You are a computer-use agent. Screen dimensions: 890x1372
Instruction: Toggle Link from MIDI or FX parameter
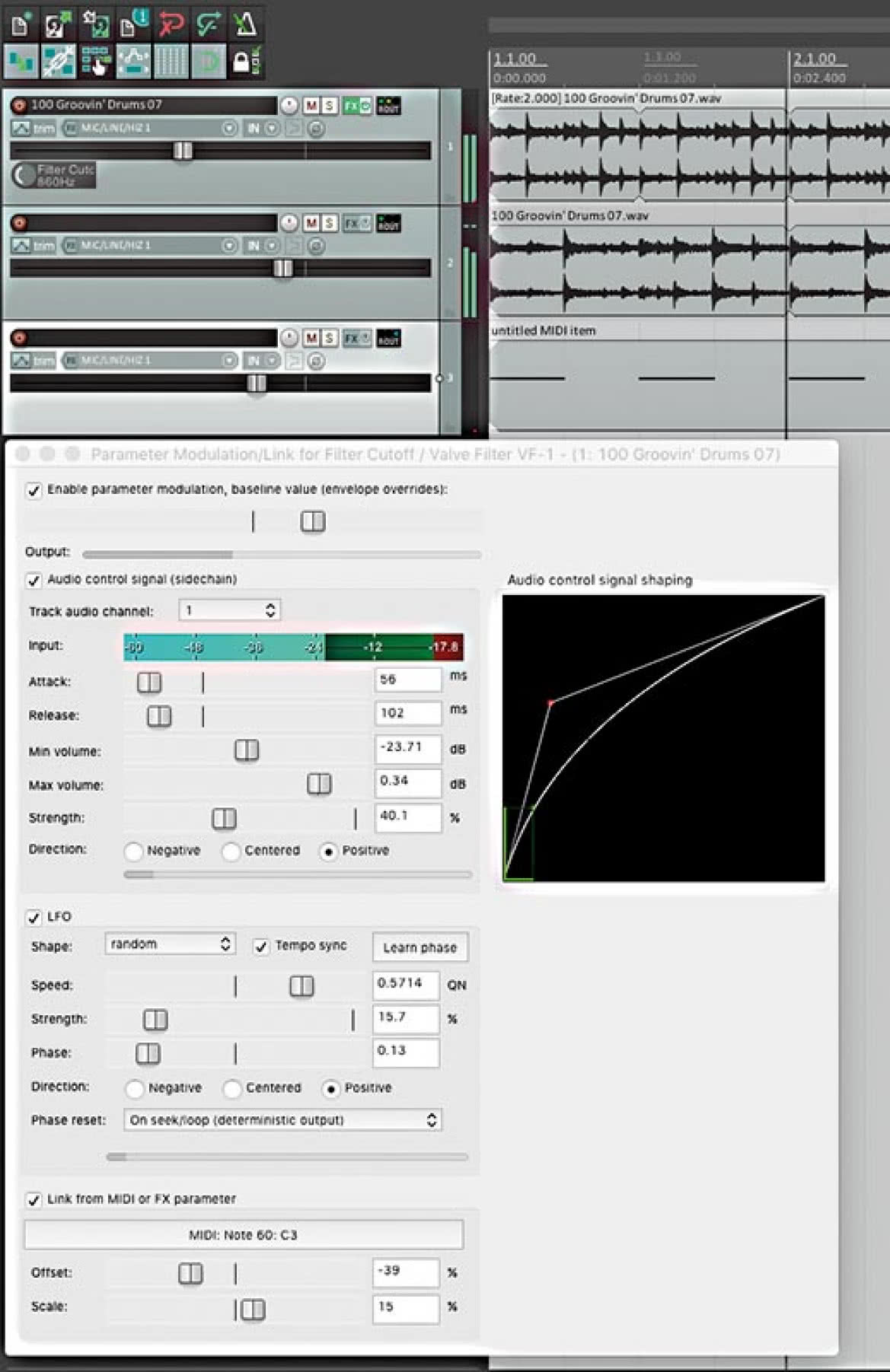33,1200
